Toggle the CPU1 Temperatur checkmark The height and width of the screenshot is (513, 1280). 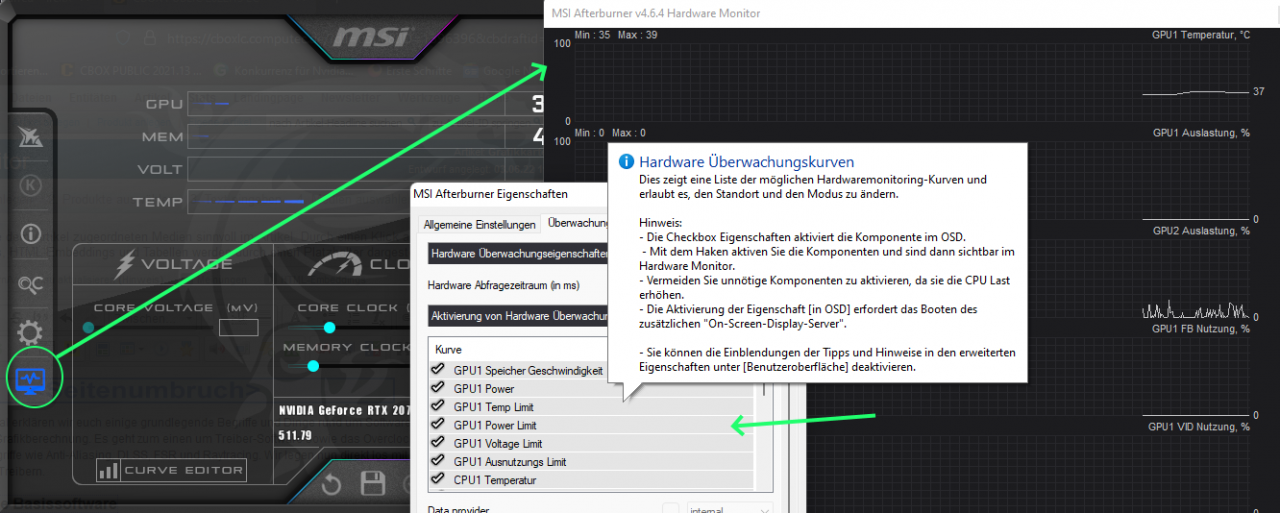coord(437,480)
